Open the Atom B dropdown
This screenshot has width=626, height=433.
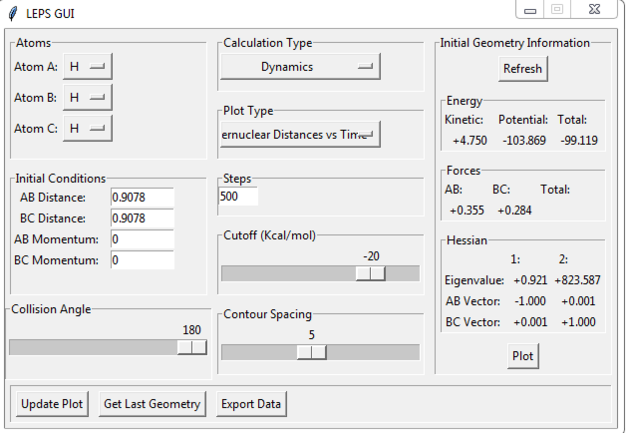(88, 97)
